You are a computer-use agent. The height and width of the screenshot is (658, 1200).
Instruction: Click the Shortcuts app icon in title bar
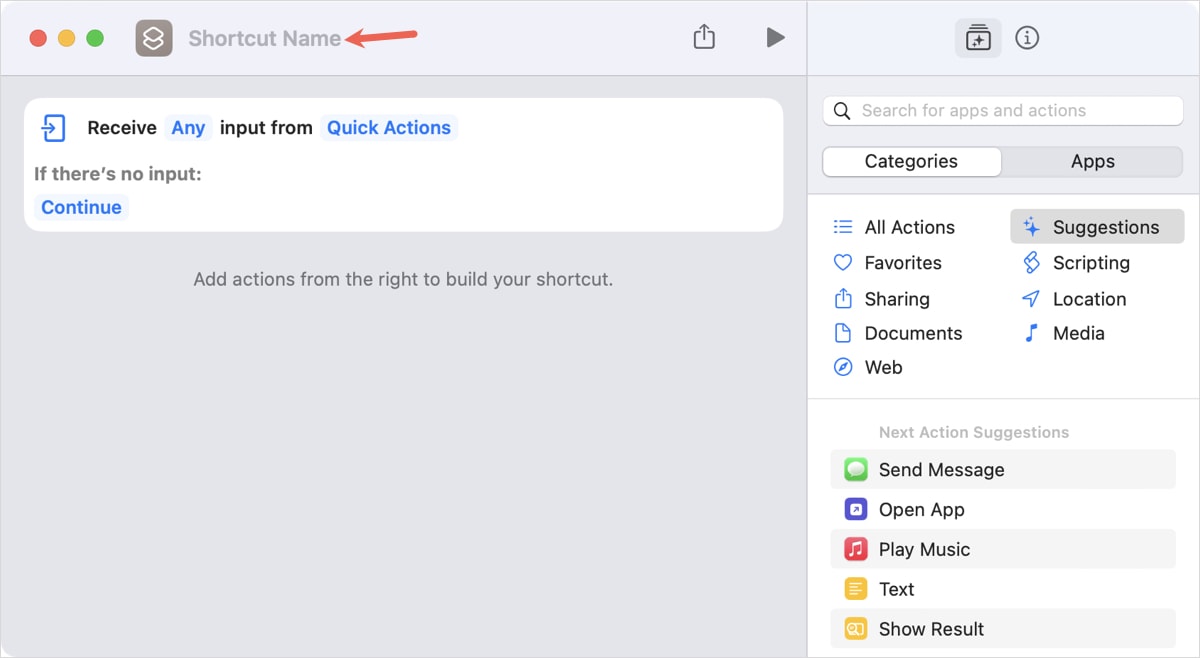coord(154,38)
